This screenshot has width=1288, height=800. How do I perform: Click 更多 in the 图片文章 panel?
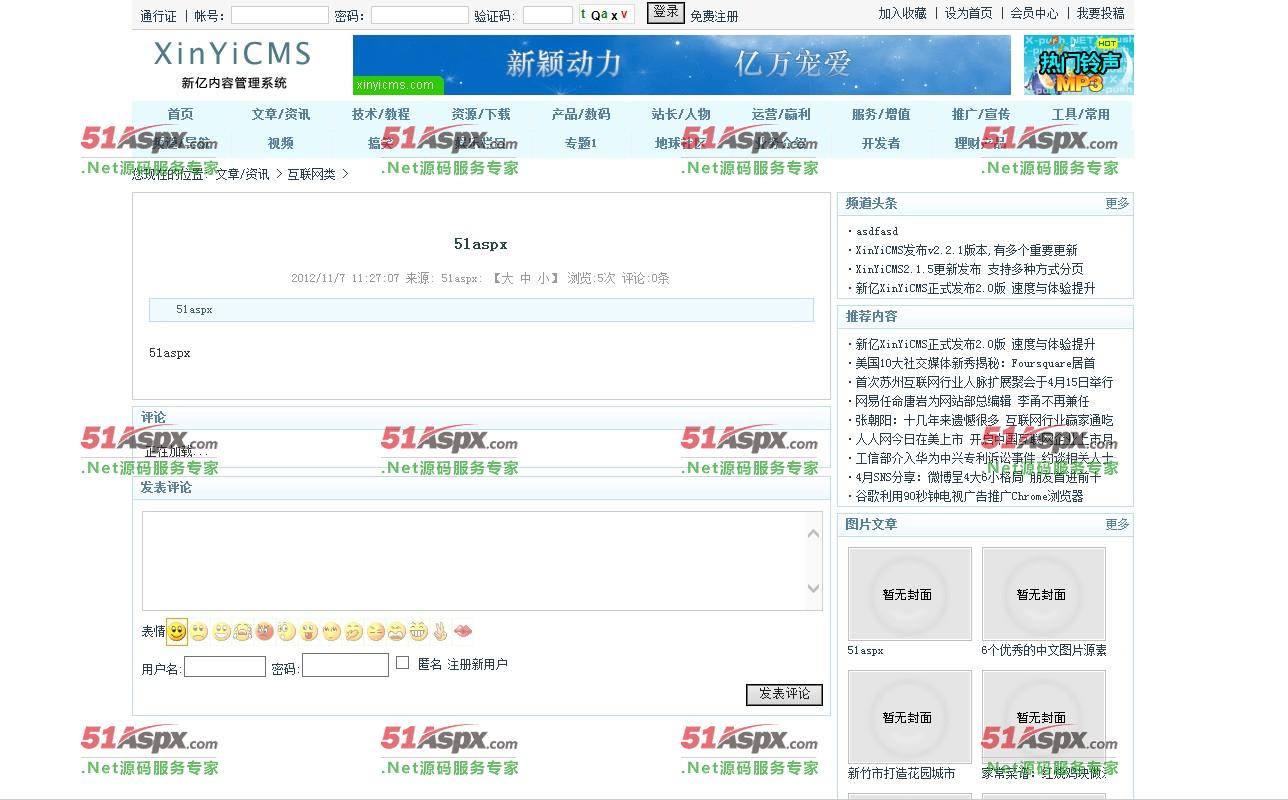tap(1117, 524)
